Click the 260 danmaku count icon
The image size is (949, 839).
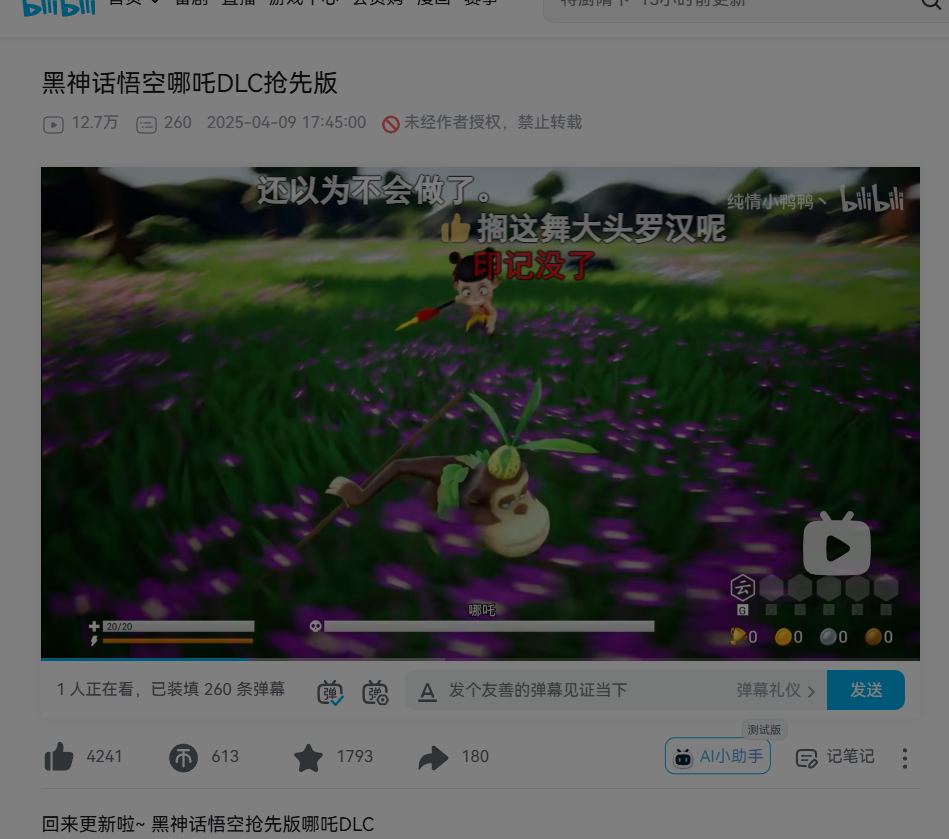tap(146, 125)
